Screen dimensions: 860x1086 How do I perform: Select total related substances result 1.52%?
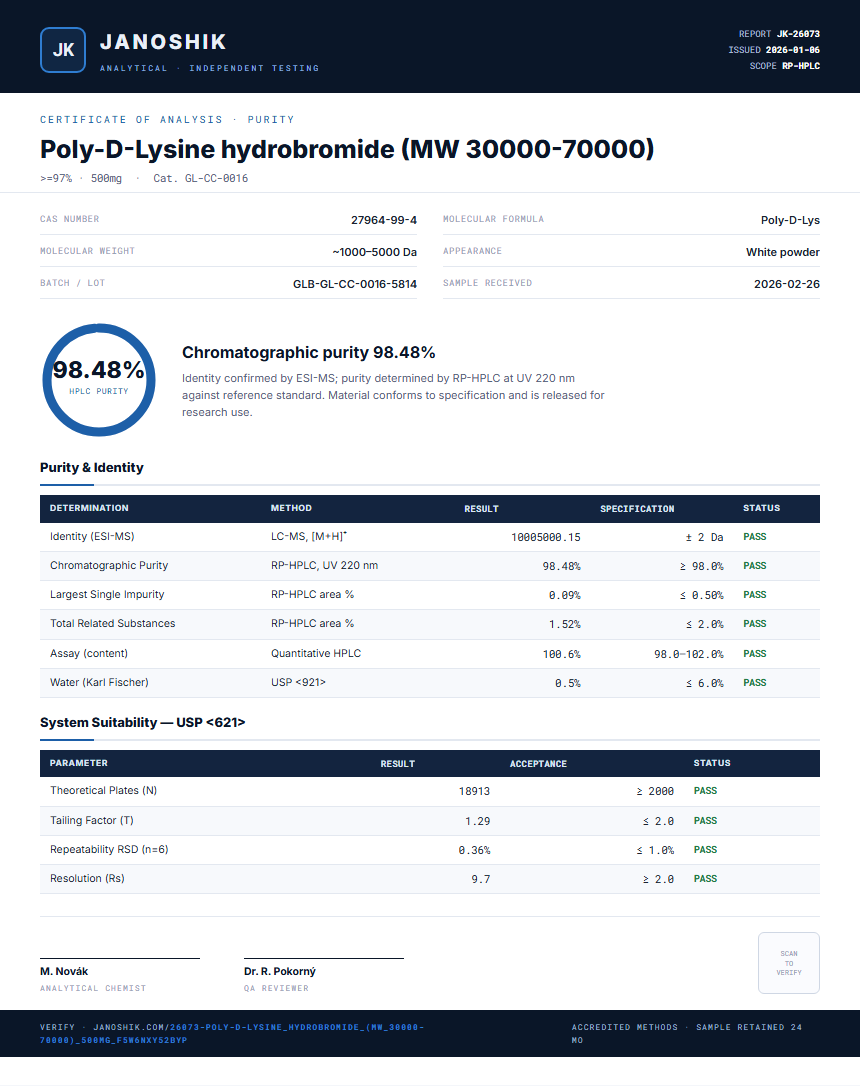click(565, 625)
